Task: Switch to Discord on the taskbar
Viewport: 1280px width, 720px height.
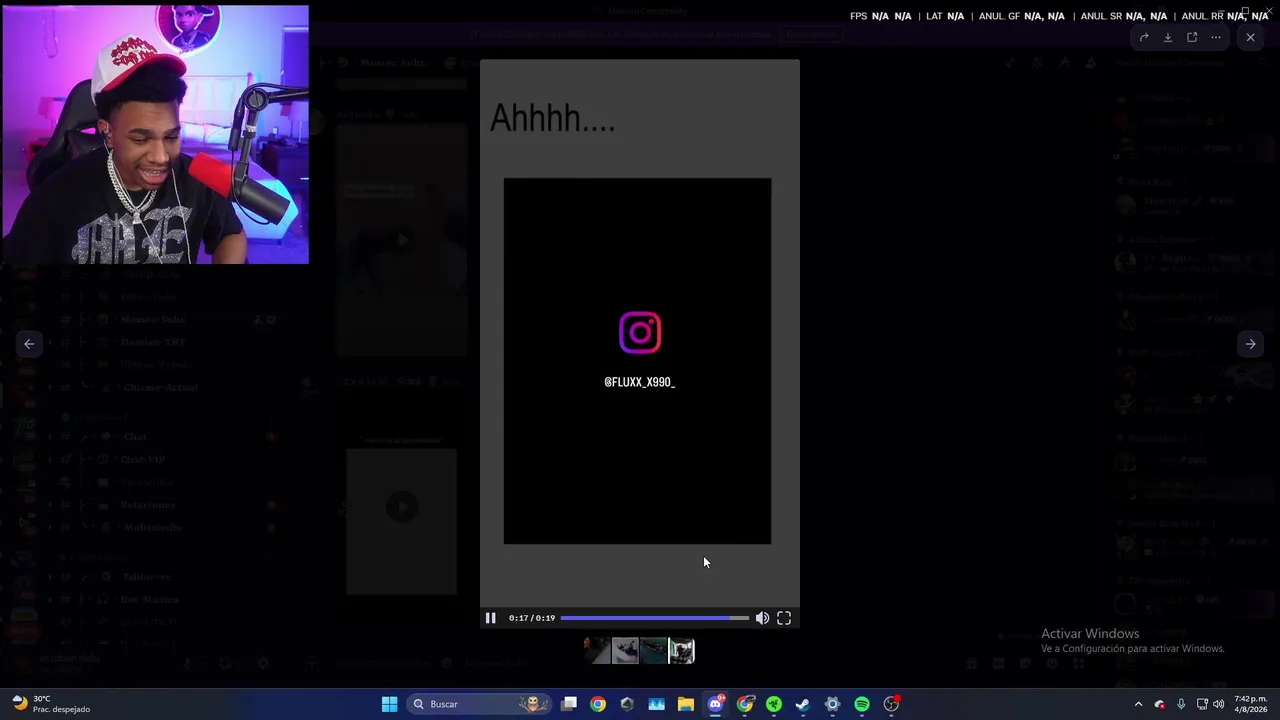Action: [x=715, y=704]
